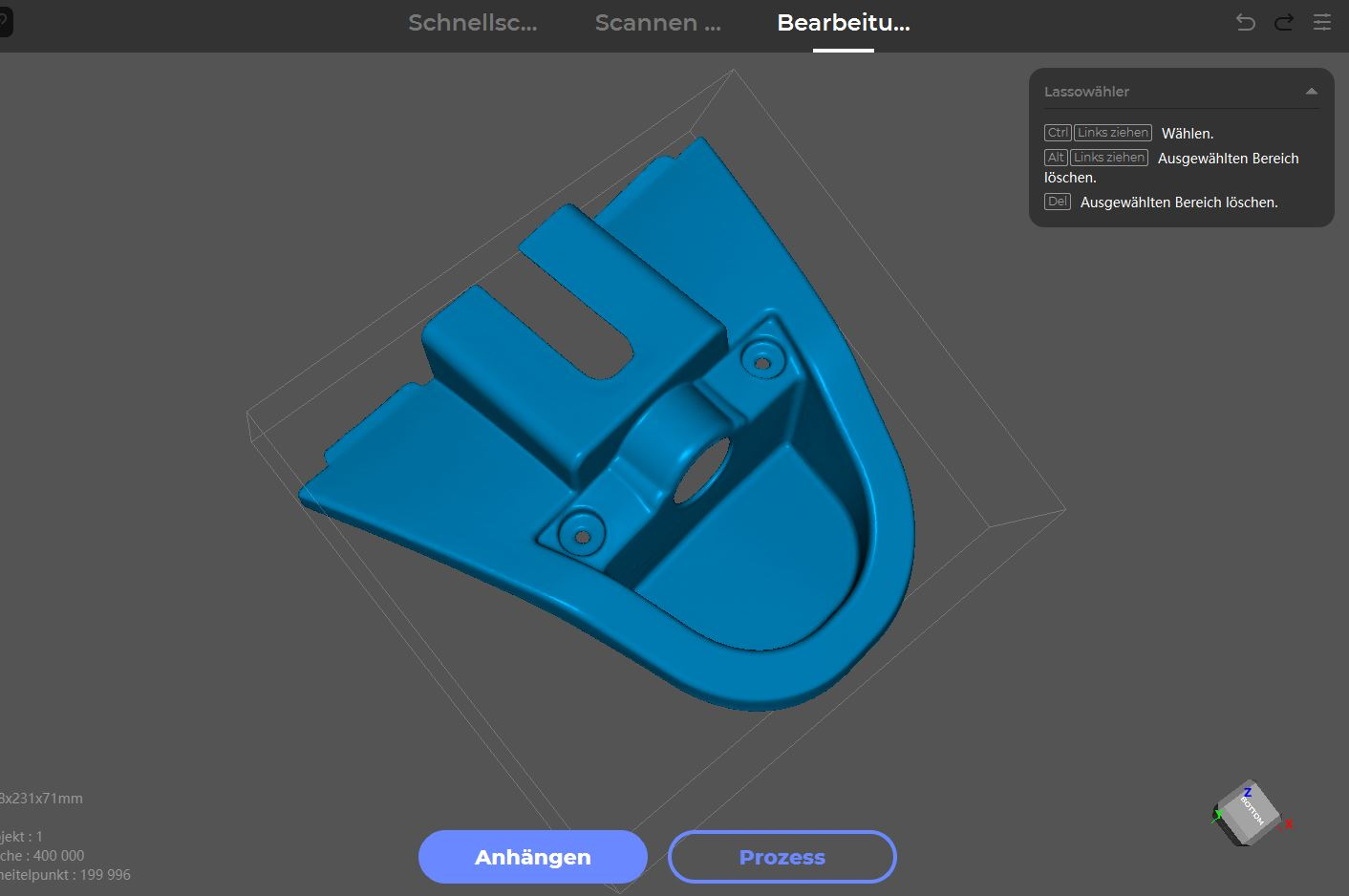Open the settings sliders icon

[1322, 22]
